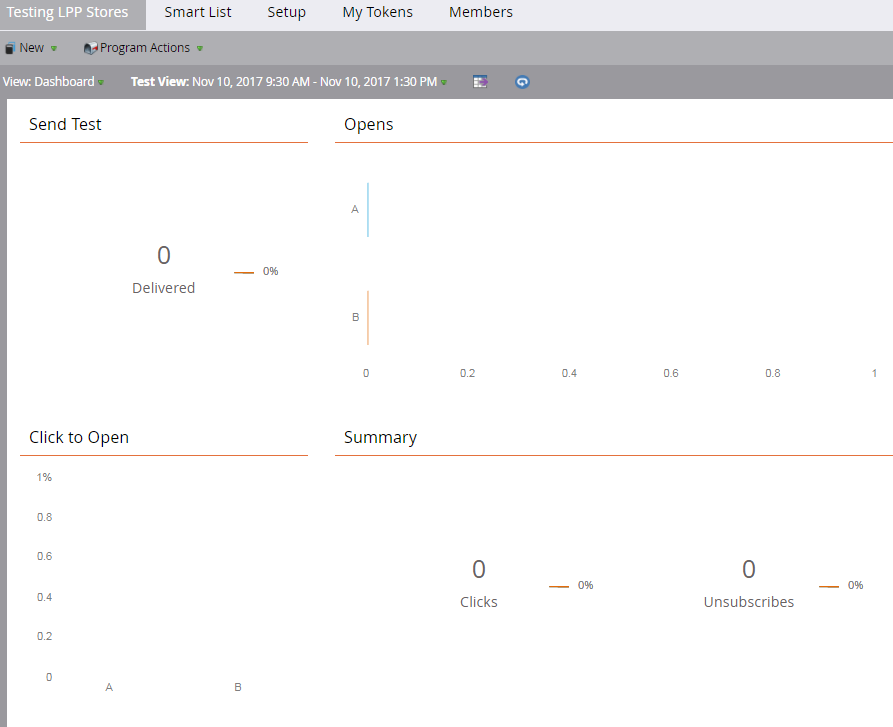This screenshot has width=893, height=727.
Task: Click the Delivered count in Send Test
Action: click(164, 256)
